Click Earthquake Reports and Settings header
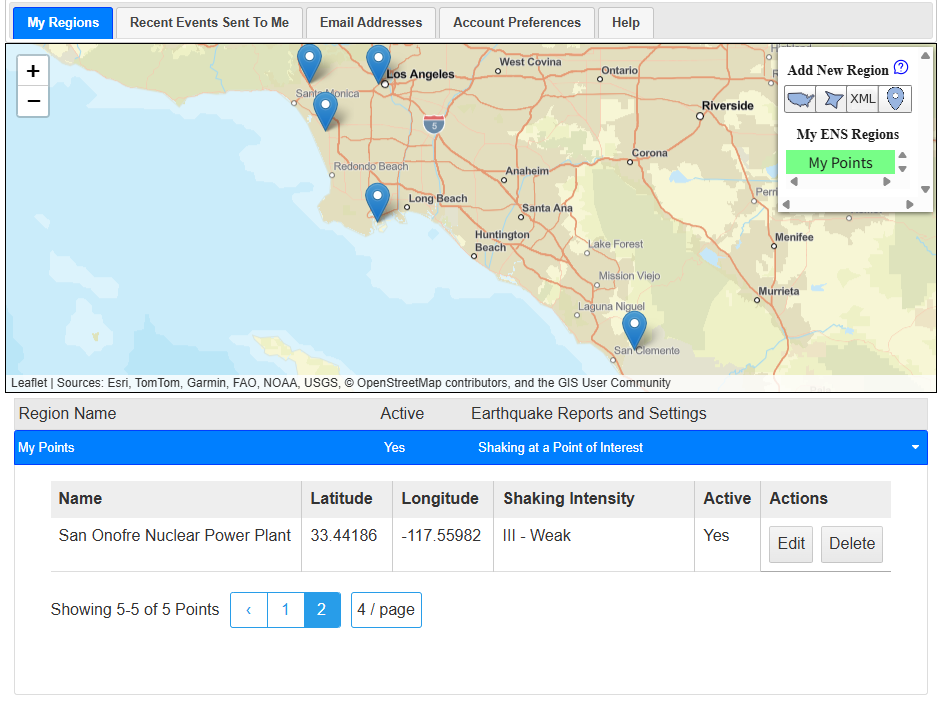Viewport: 948px width, 704px height. [589, 414]
